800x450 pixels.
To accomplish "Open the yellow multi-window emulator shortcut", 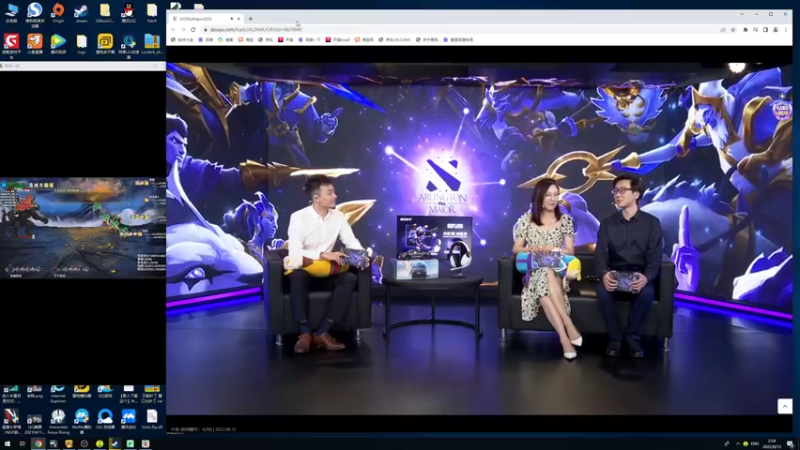I will [105, 41].
